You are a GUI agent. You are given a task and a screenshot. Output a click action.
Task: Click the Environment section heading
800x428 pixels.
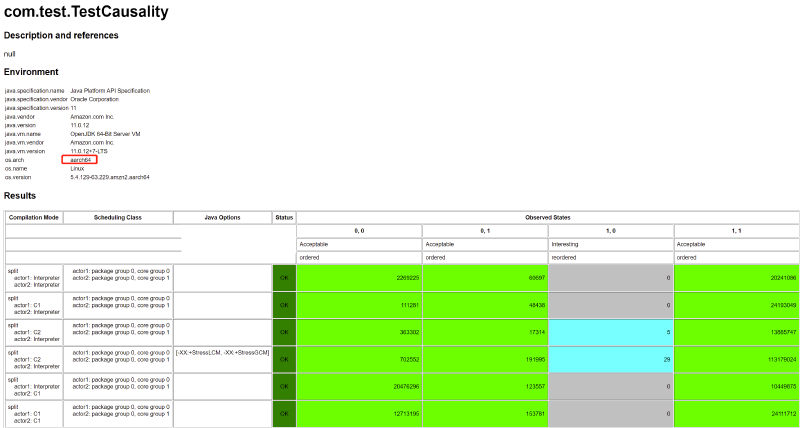(31, 72)
